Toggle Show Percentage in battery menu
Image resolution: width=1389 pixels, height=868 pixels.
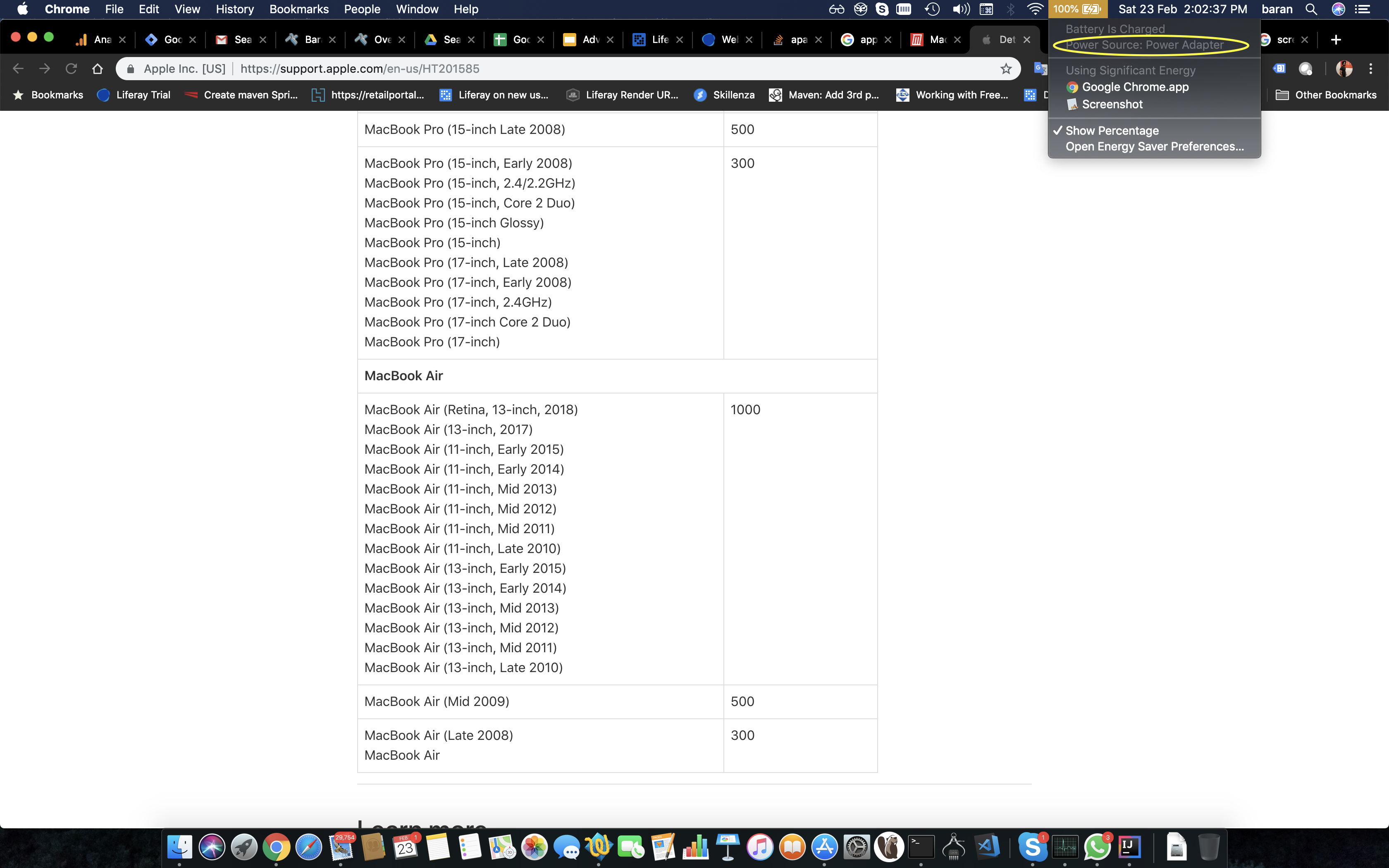coord(1112,131)
